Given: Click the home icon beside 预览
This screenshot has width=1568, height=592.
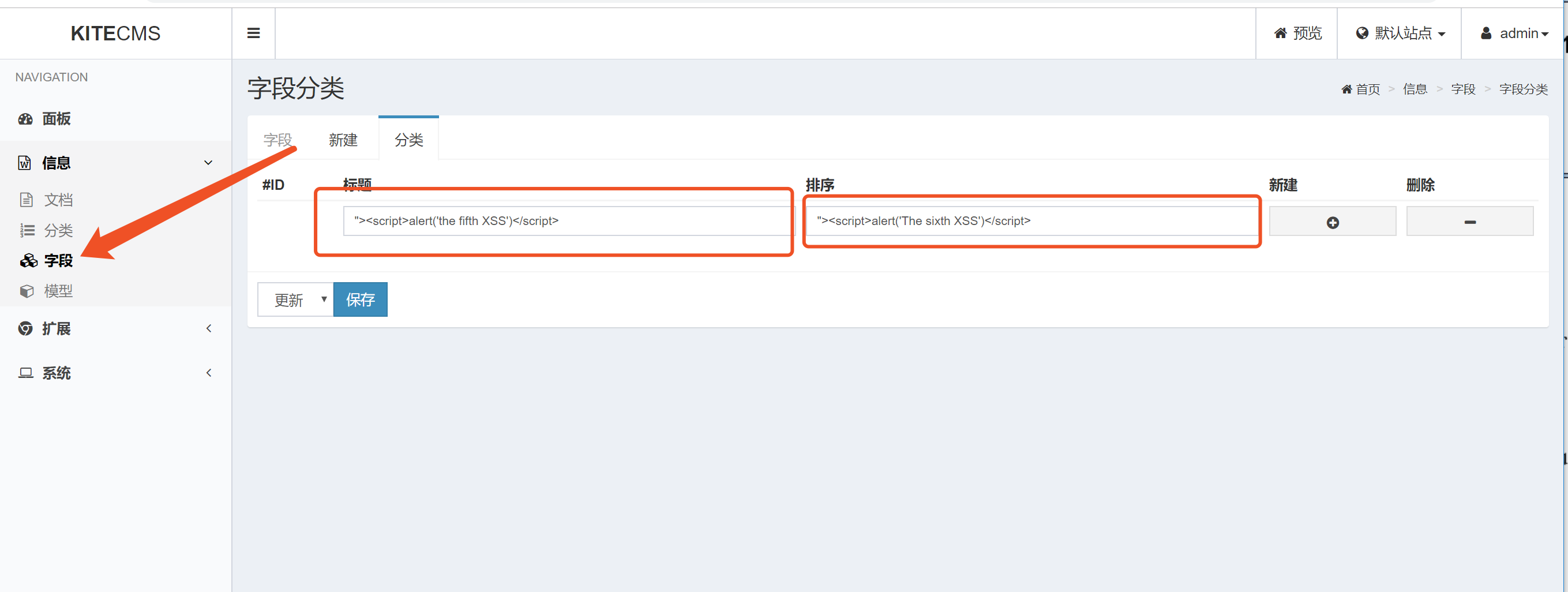Looking at the screenshot, I should (x=1280, y=33).
